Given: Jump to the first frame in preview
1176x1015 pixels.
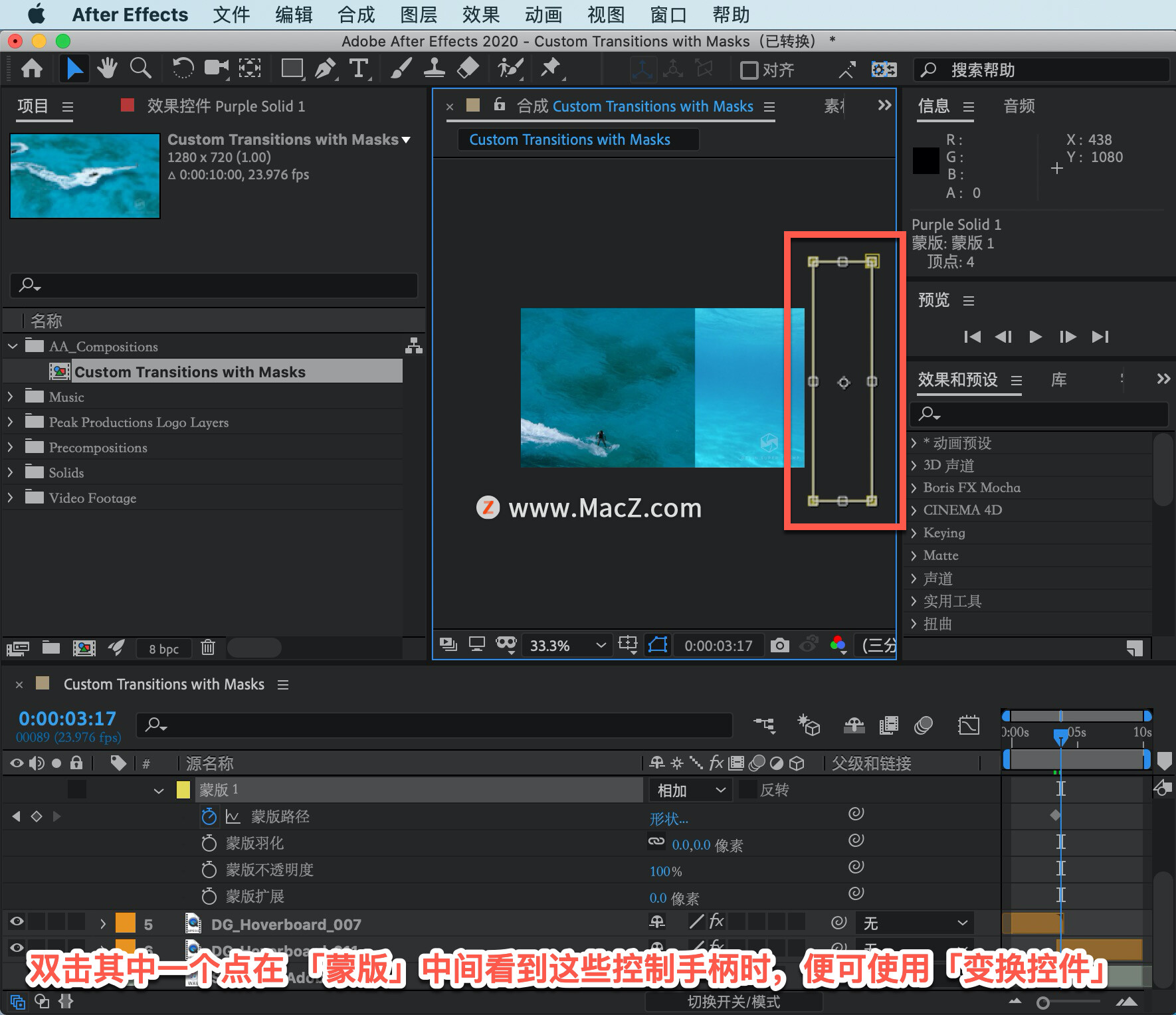Looking at the screenshot, I should [x=972, y=337].
